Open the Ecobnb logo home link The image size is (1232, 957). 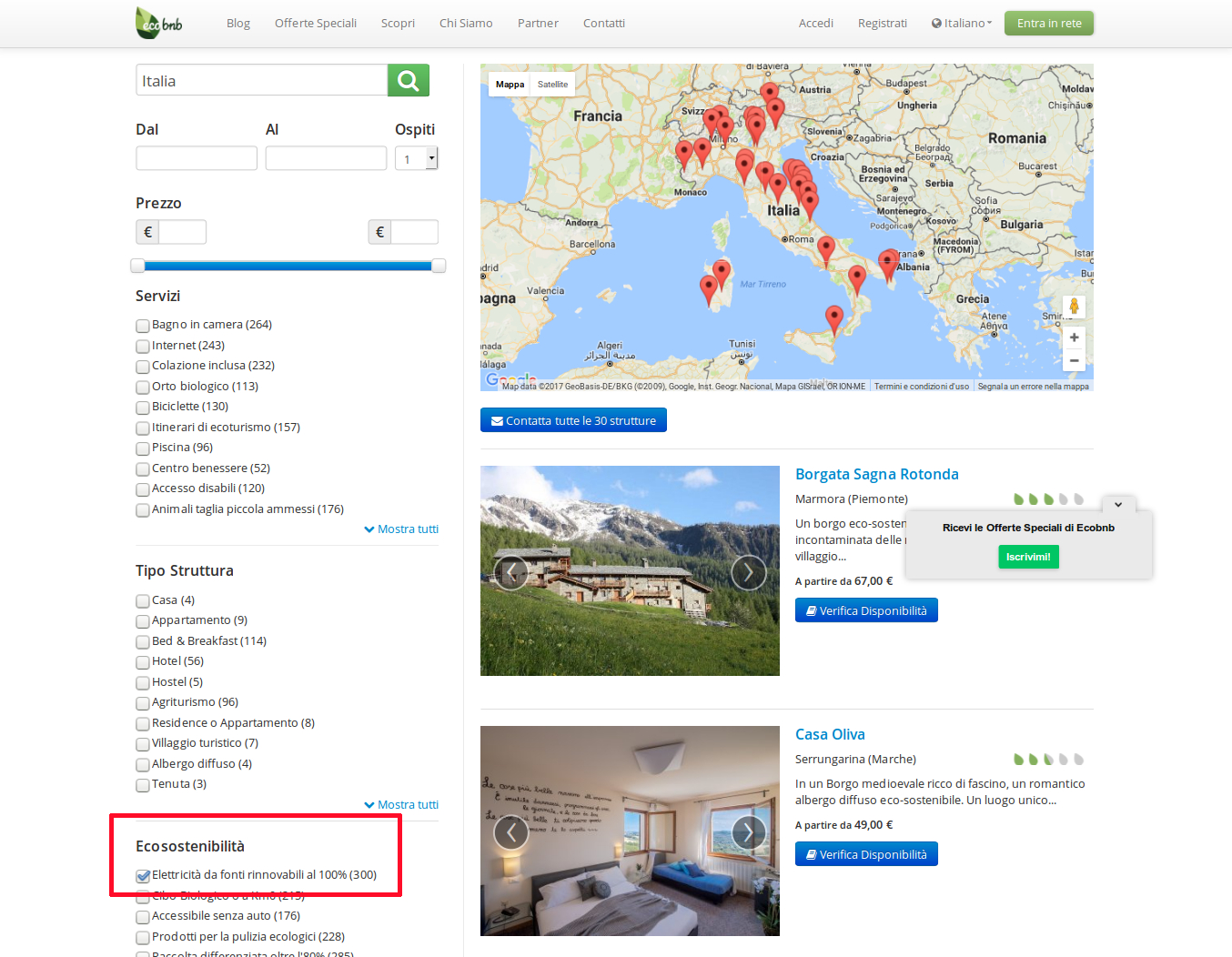point(159,23)
